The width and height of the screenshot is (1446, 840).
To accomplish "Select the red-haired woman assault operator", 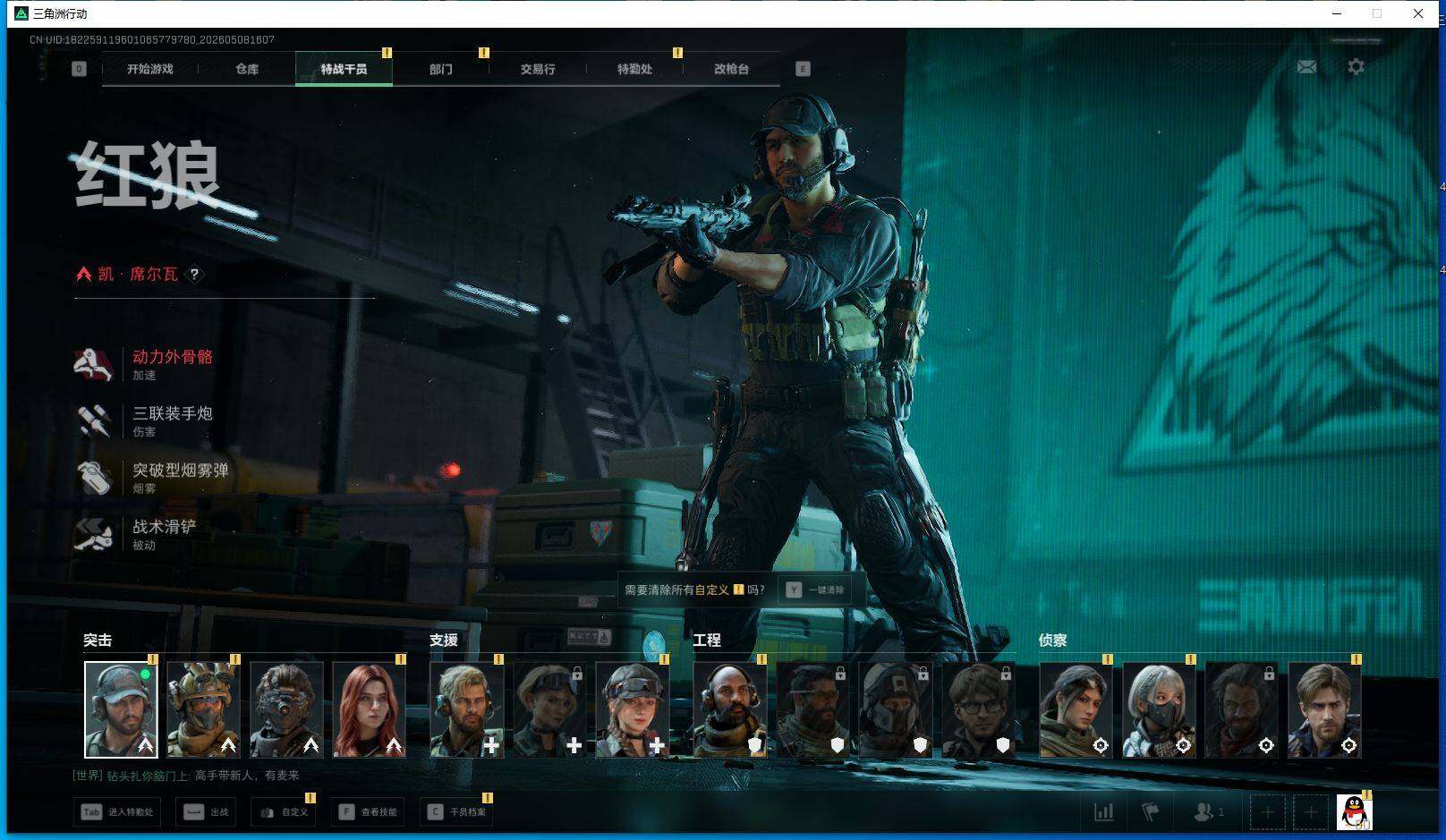I will click(369, 709).
